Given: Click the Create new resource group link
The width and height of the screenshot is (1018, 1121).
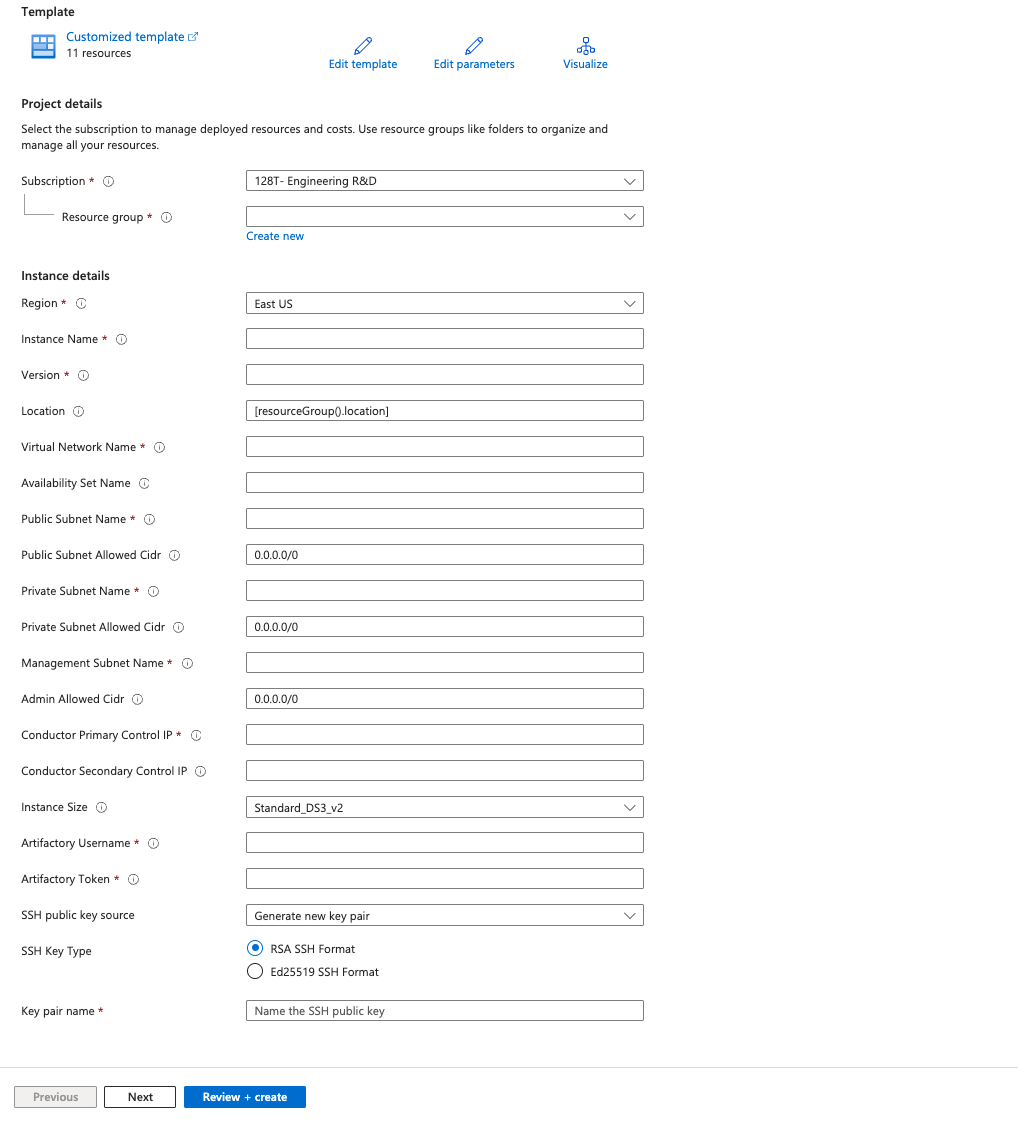Looking at the screenshot, I should click(x=275, y=237).
